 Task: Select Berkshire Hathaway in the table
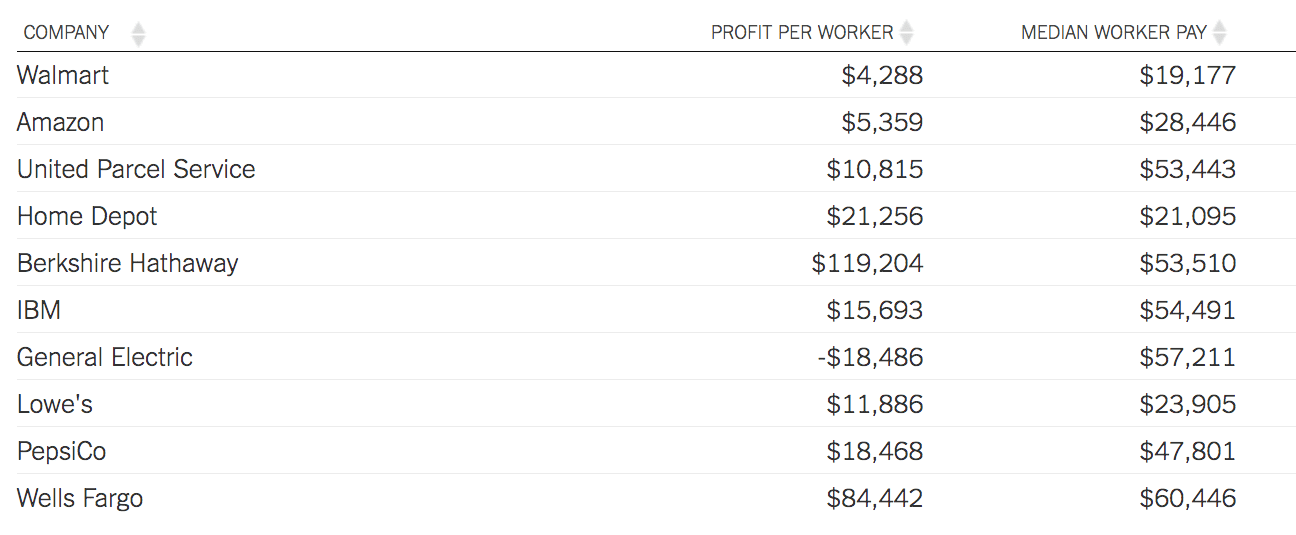pos(128,263)
